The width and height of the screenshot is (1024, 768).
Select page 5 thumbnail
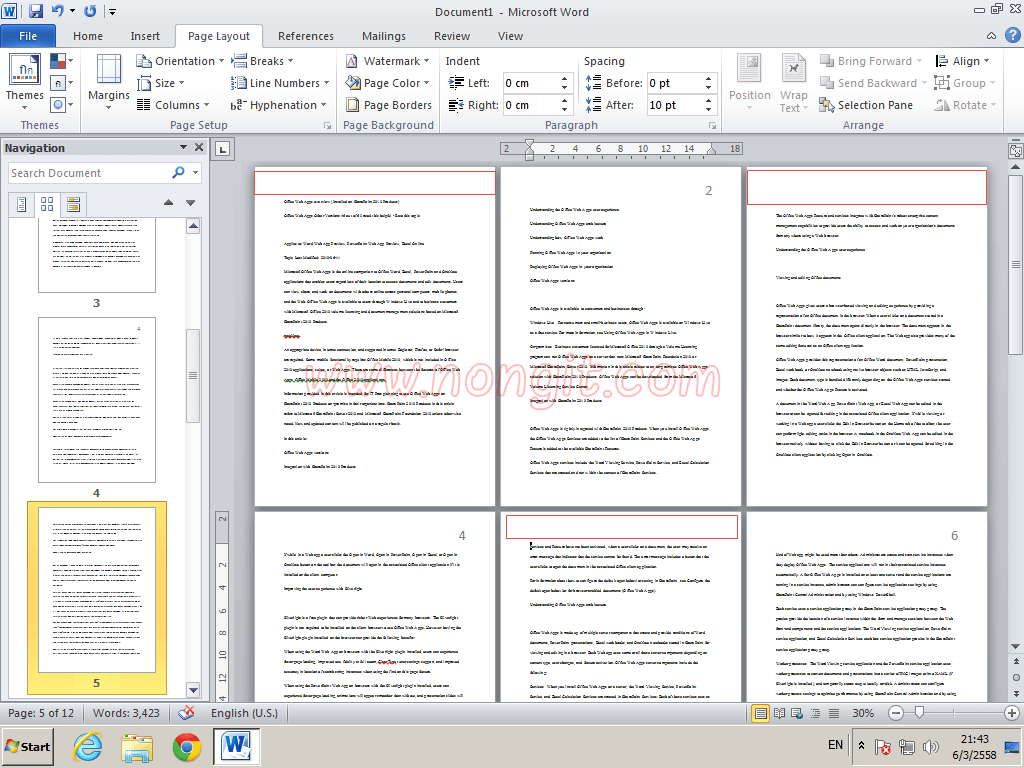click(x=97, y=590)
